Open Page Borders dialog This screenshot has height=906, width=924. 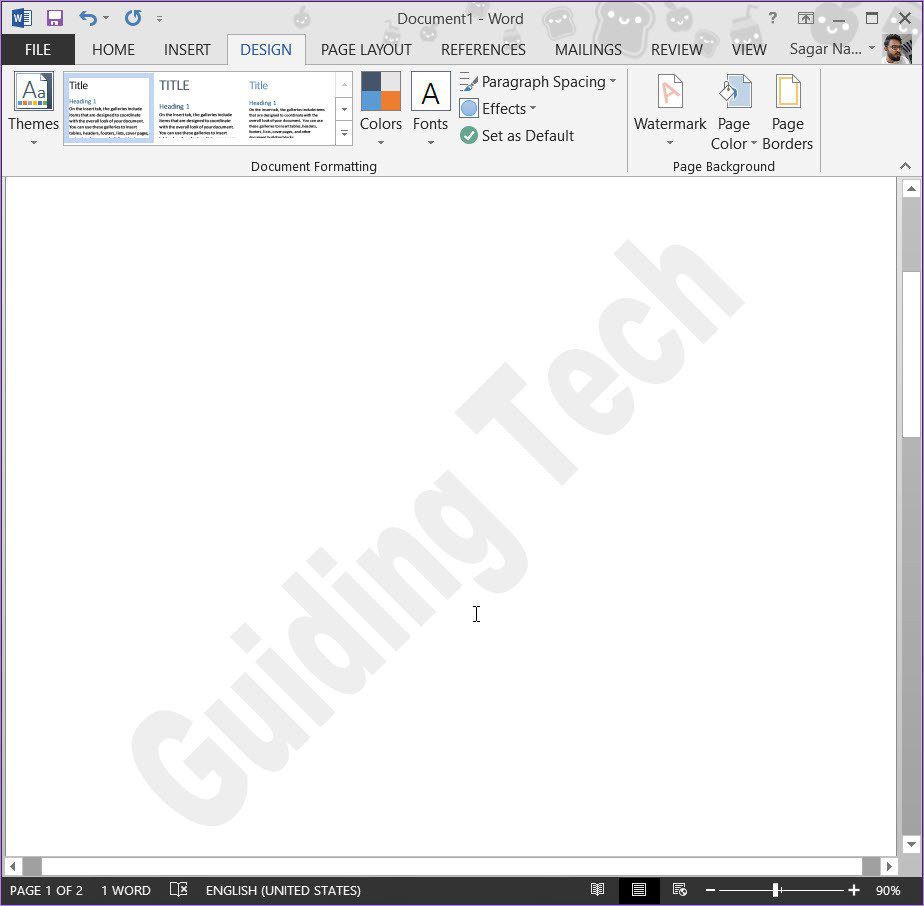(787, 111)
